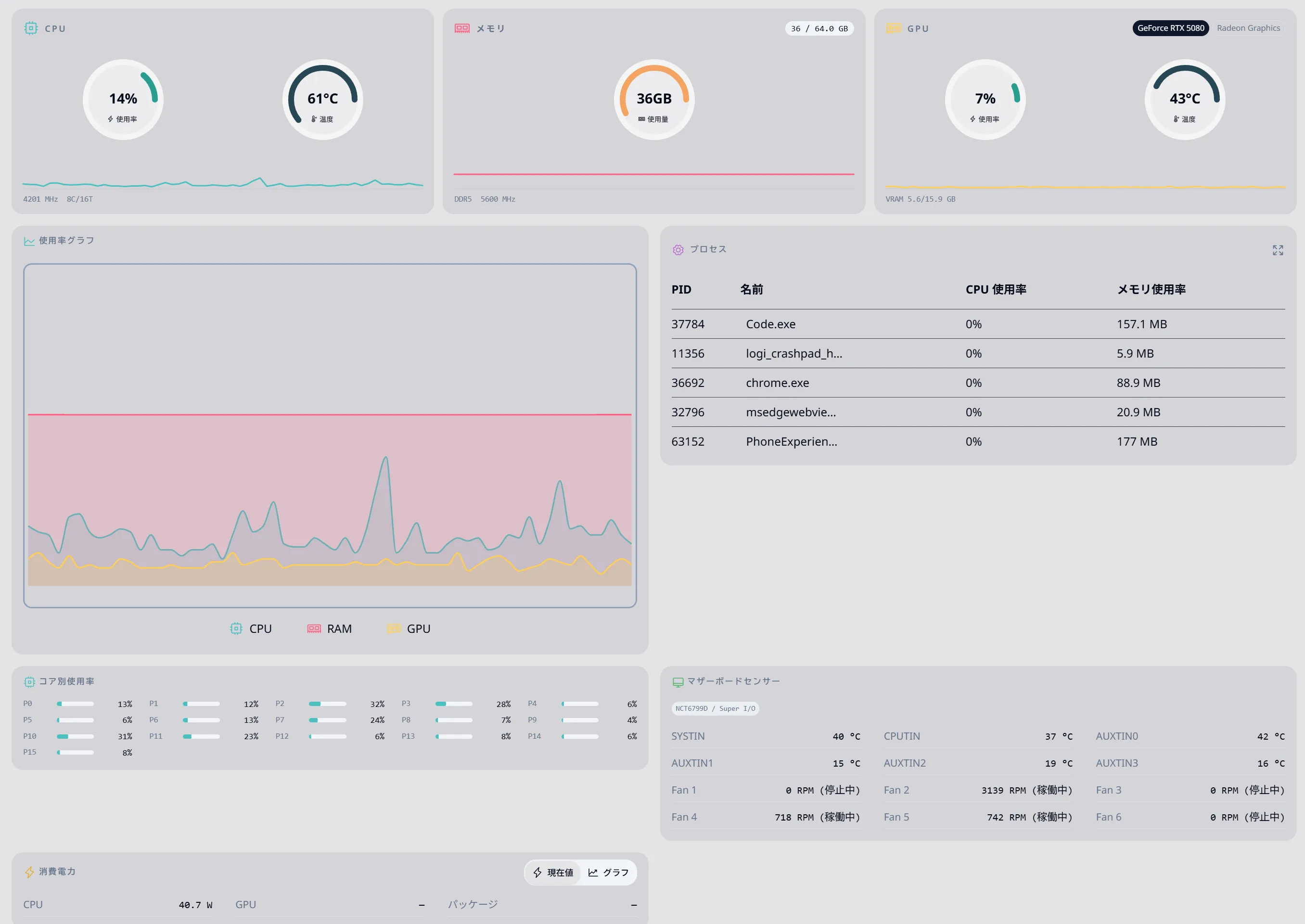Toggle RAM series in the usage graph legend
This screenshot has width=1305, height=924.
330,629
